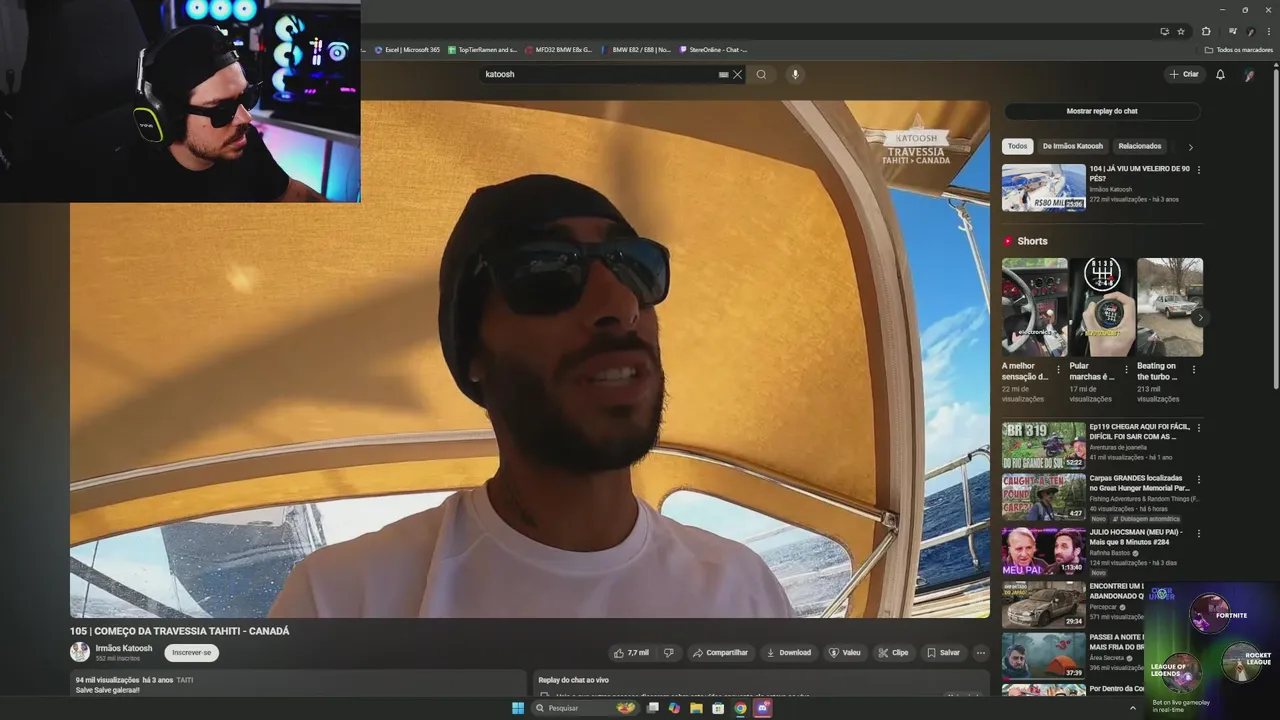Click the 'Shorts' section heading
The image size is (1280, 720).
click(x=1032, y=241)
